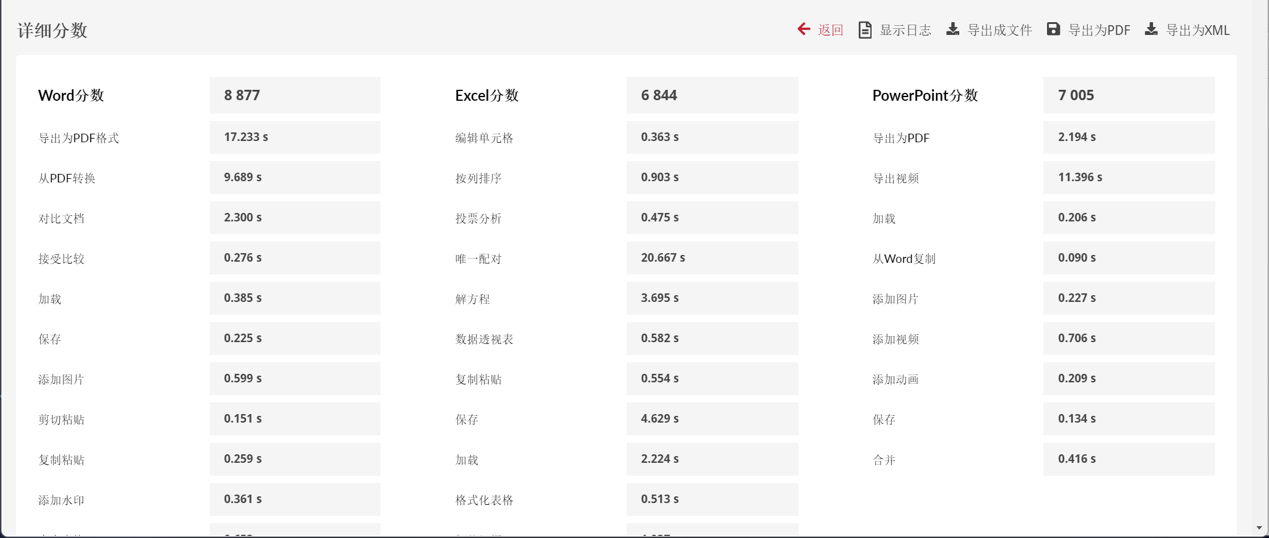Click the 数据透视表 row label

pos(484,339)
